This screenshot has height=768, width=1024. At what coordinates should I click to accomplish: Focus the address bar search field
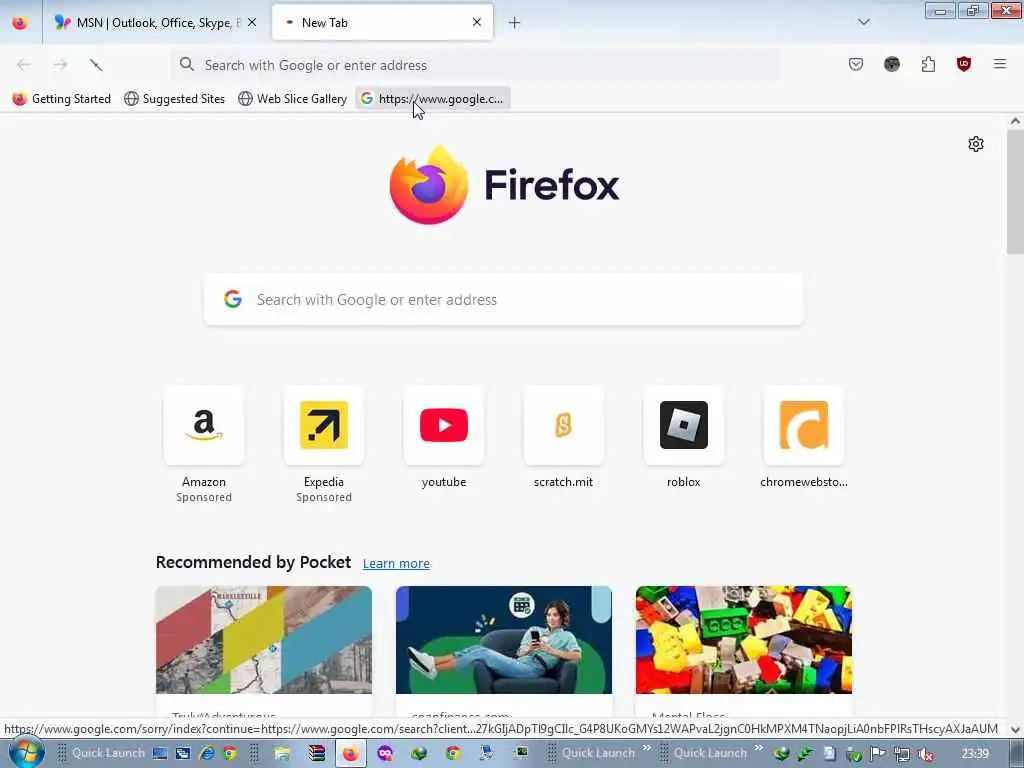click(x=475, y=65)
